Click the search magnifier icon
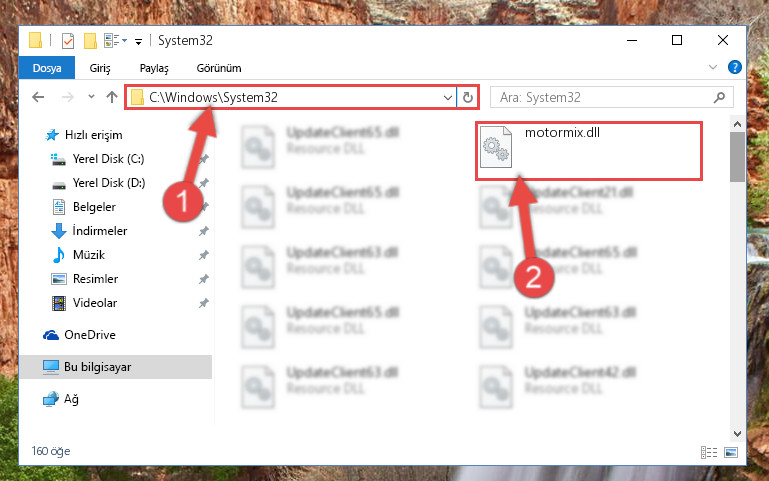 coord(719,98)
